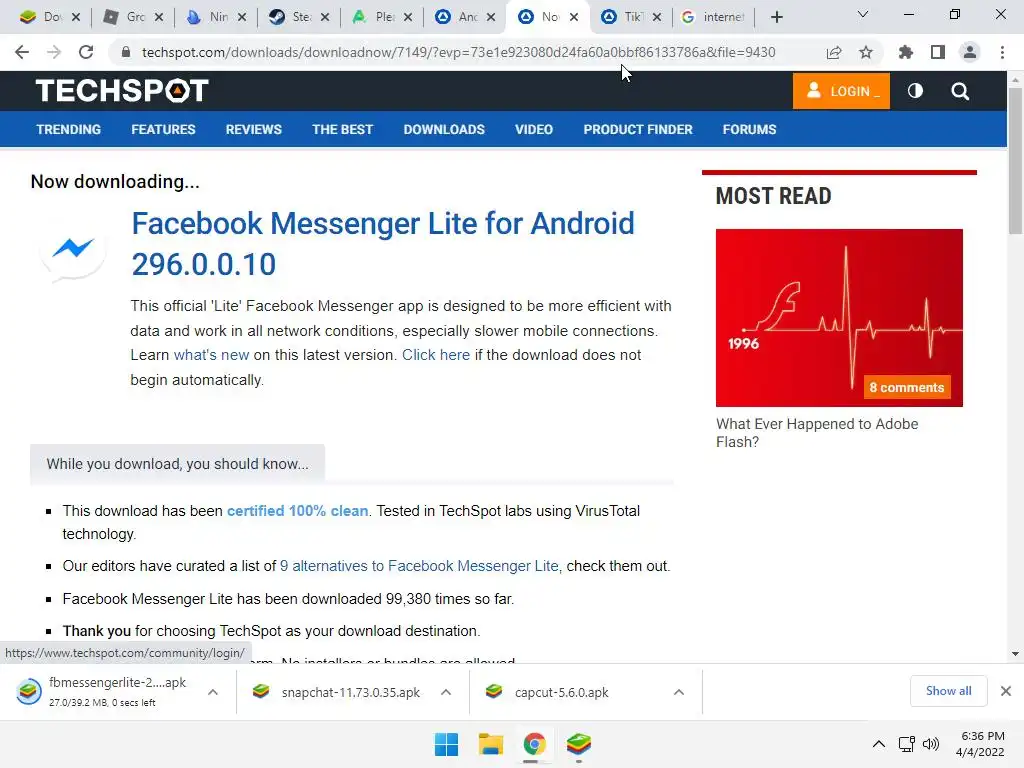Click the LOGIN button

coord(841,91)
